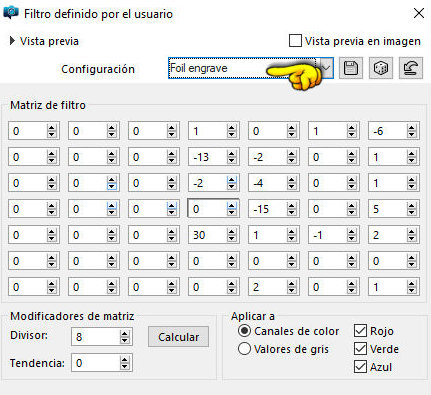This screenshot has height=395, width=431.
Task: Click the PaintShop Pro app icon in title bar
Action: 11,13
